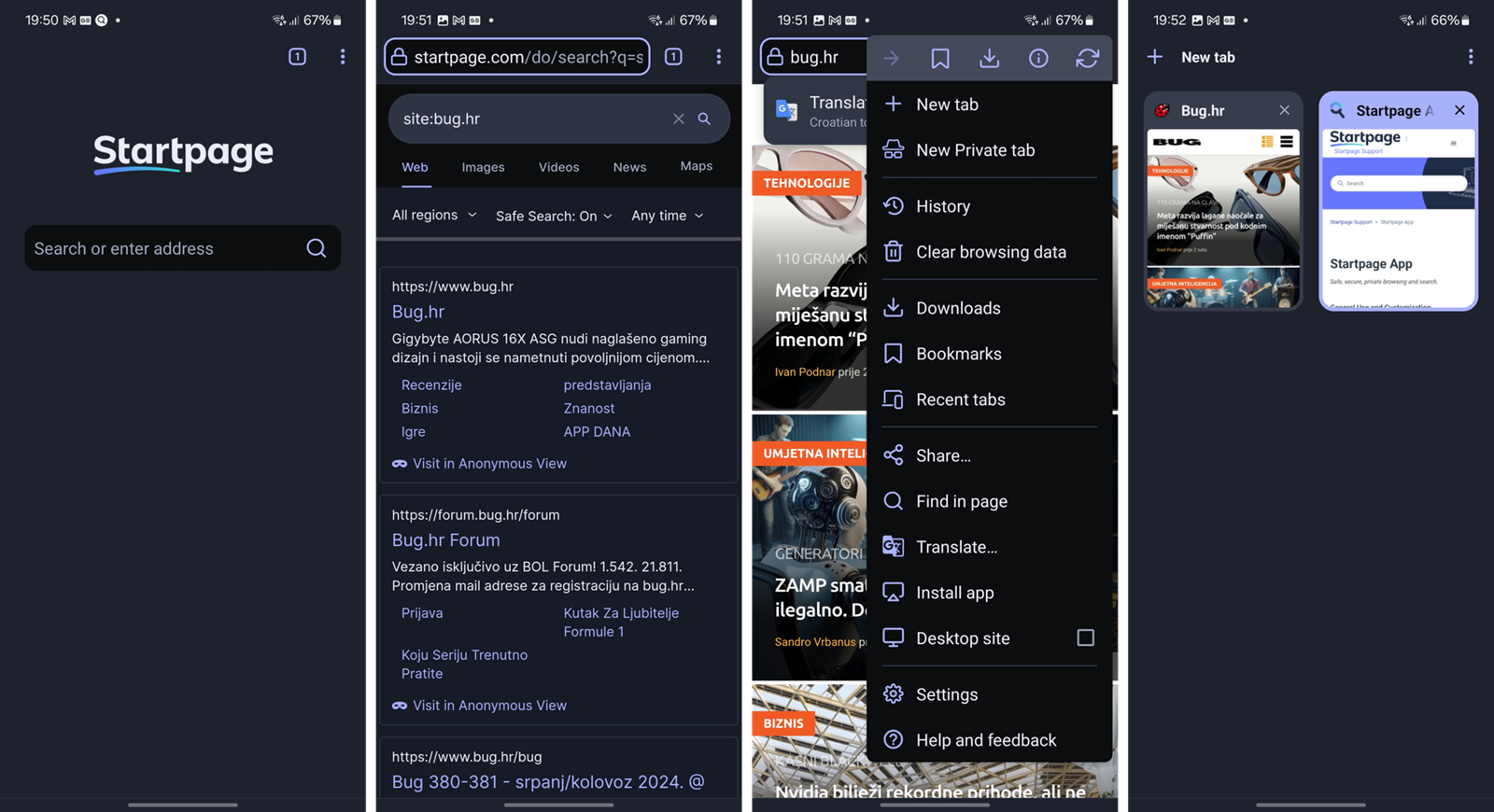This screenshot has height=812, width=1494.
Task: Open the tab switcher three-dot menu
Action: coord(1470,57)
